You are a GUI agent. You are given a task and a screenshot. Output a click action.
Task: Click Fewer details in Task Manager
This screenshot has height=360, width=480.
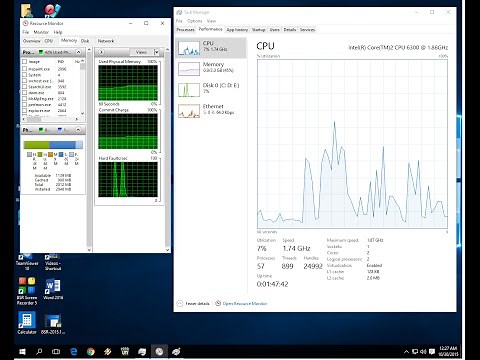(x=197, y=304)
